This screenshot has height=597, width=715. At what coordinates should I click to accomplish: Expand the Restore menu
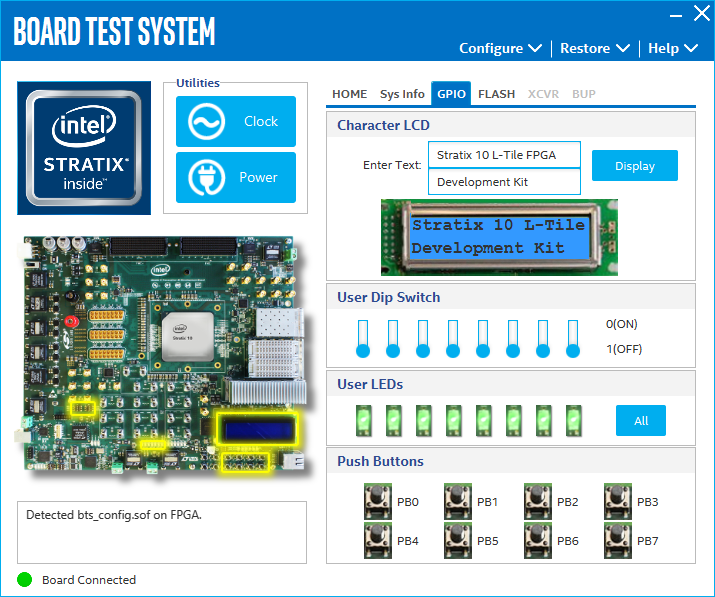[595, 48]
